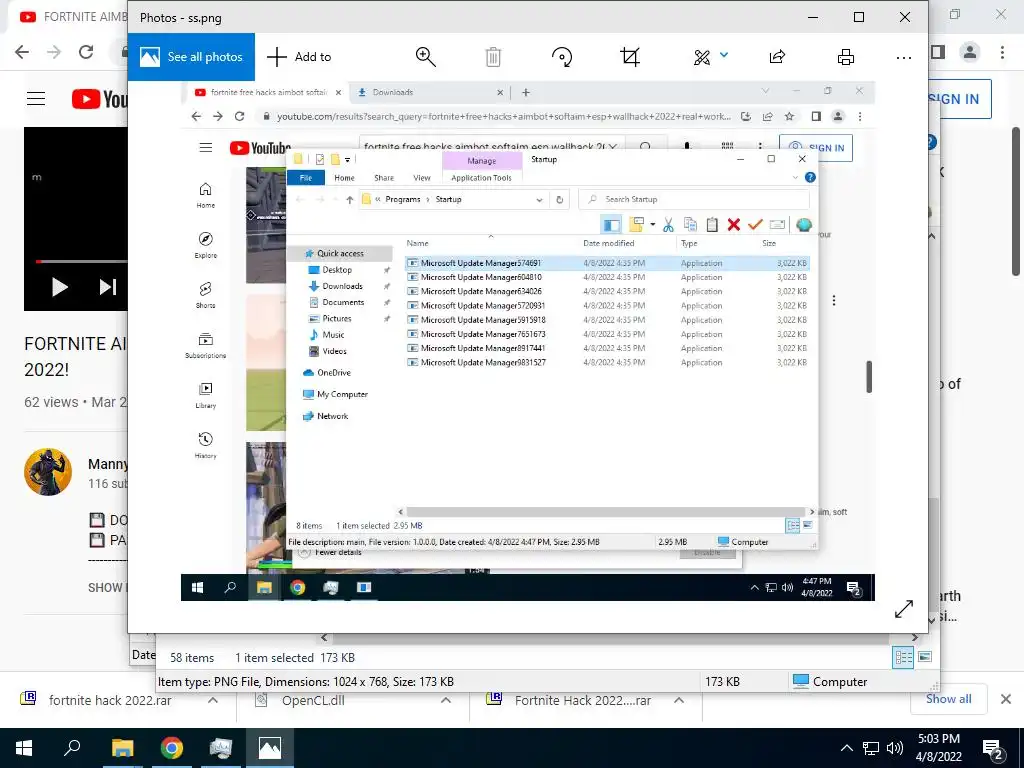Click the Delete trash icon in Photos
The width and height of the screenshot is (1024, 768).
click(493, 57)
